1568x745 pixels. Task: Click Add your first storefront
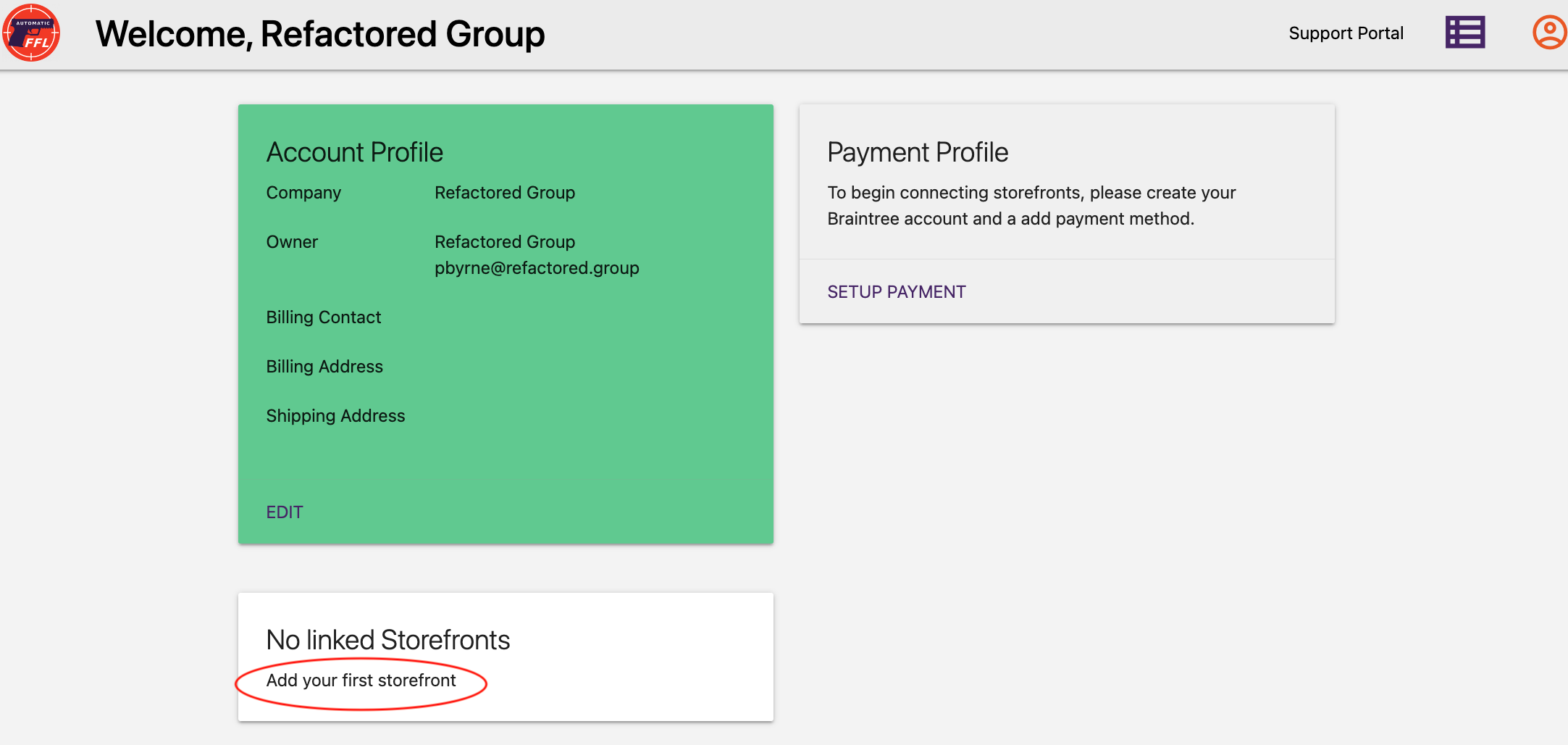pos(361,681)
